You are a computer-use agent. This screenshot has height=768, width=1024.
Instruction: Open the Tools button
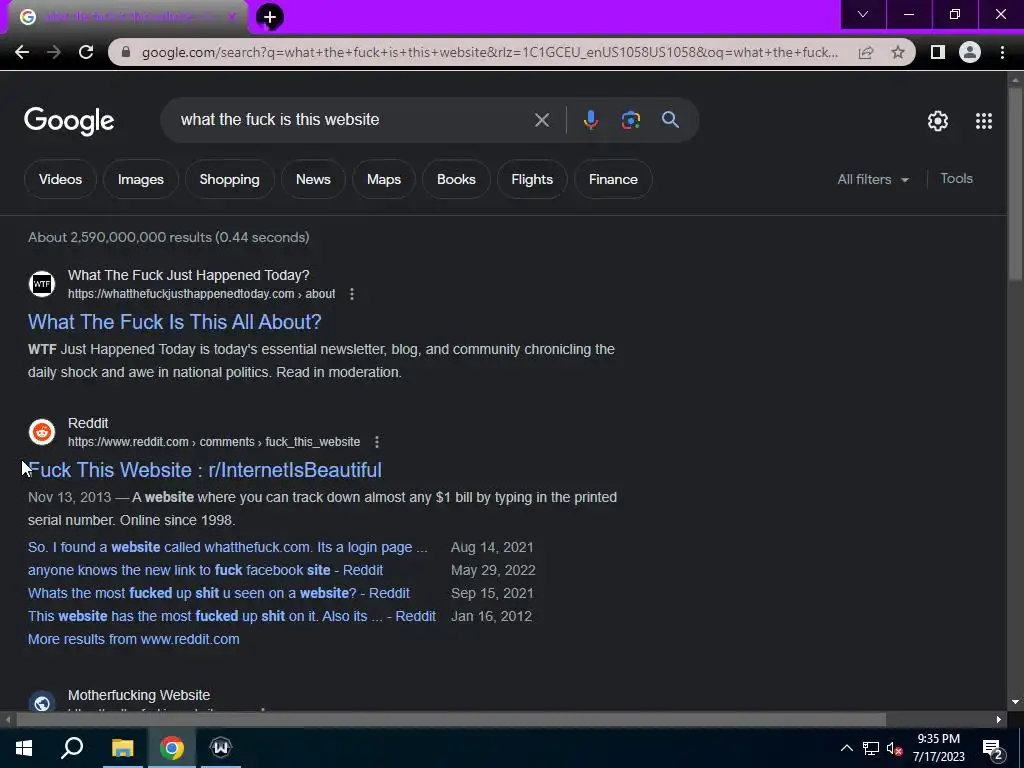click(956, 179)
